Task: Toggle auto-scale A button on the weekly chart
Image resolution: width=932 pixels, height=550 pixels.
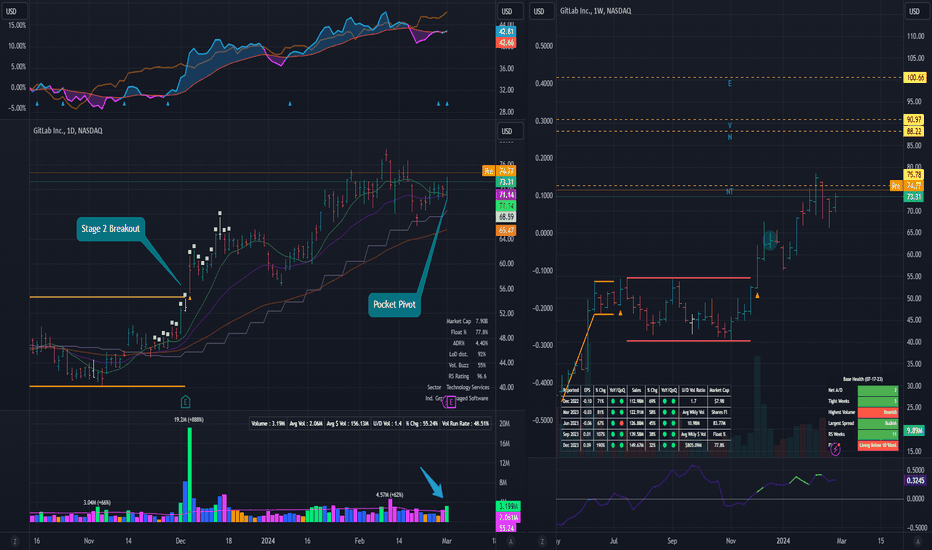Action: [916, 541]
